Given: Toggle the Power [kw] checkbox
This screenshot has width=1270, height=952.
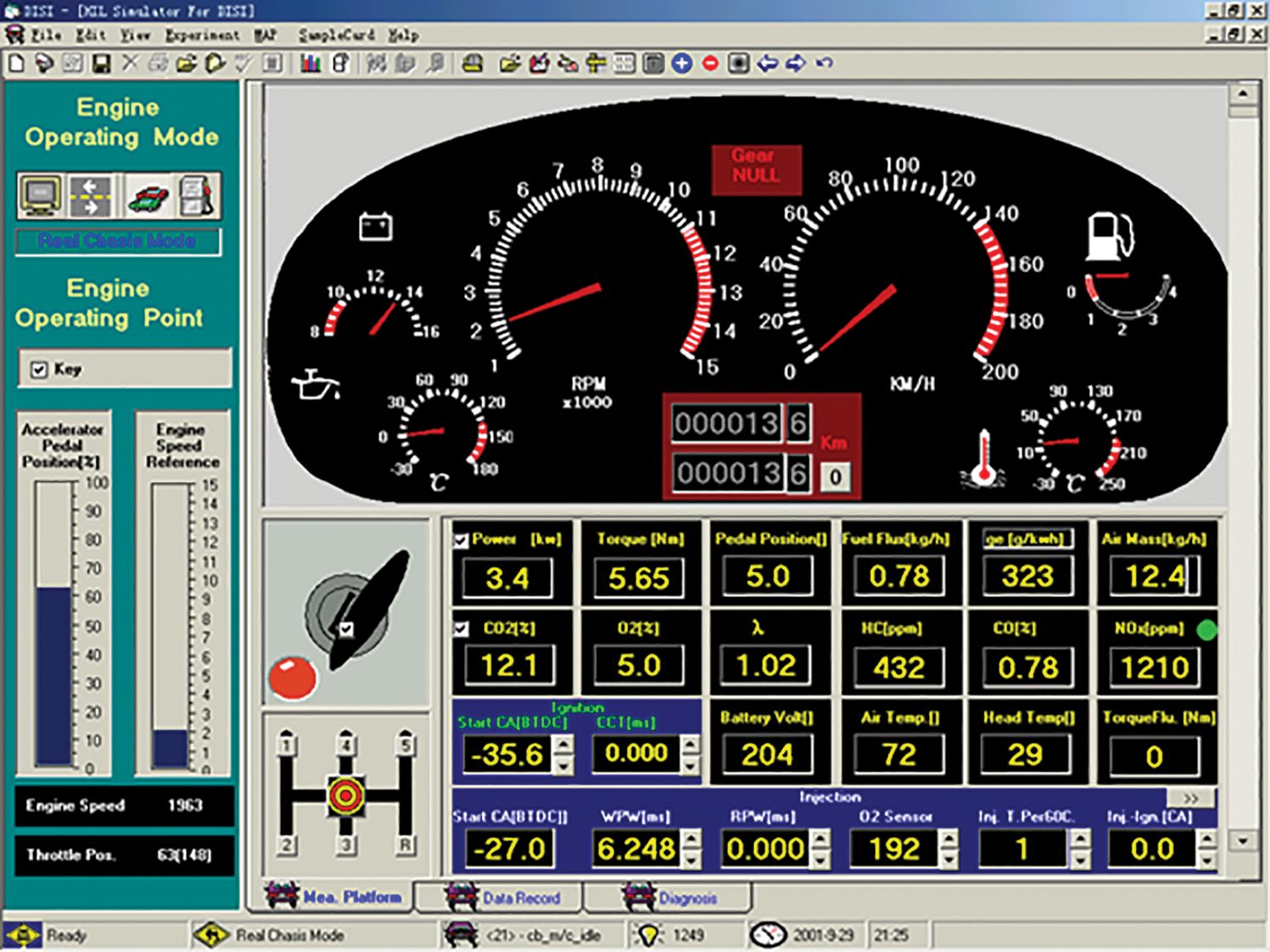Looking at the screenshot, I should 461,541.
